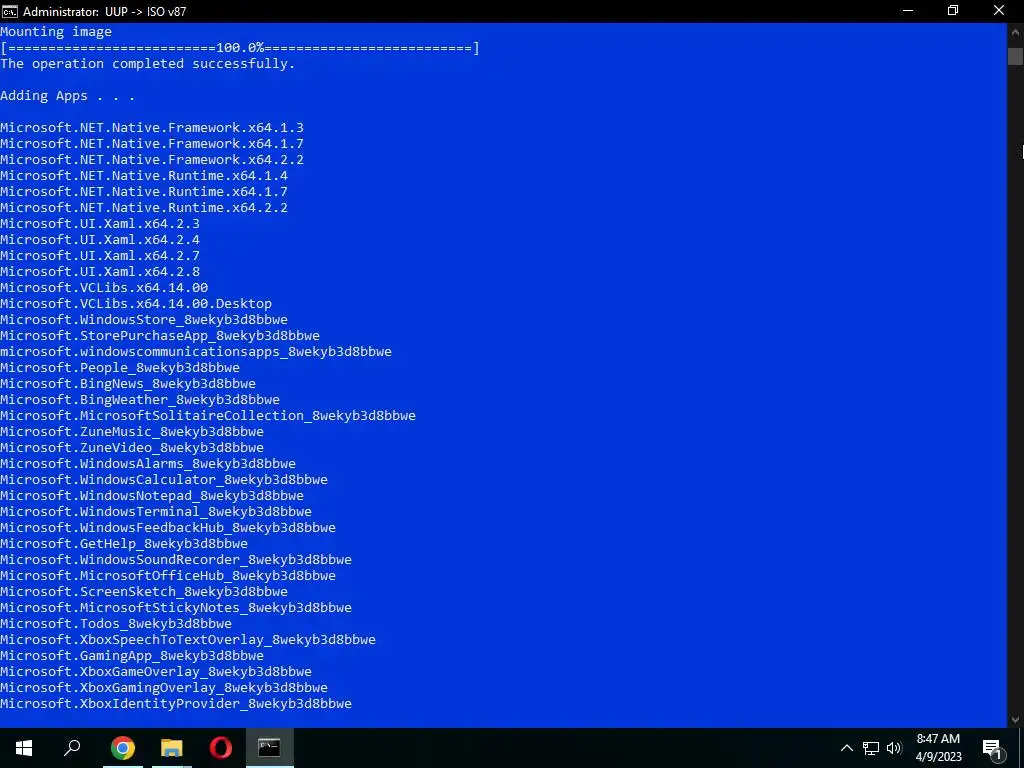Viewport: 1024px width, 768px height.
Task: Click Microsoft.NET.Native.Framework.x64.1.3 line
Action: (x=152, y=128)
